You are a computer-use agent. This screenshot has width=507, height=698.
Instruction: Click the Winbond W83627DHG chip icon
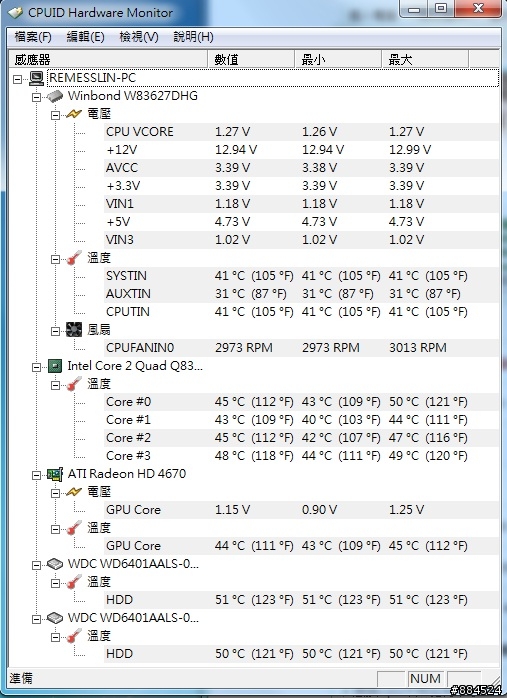(x=55, y=96)
